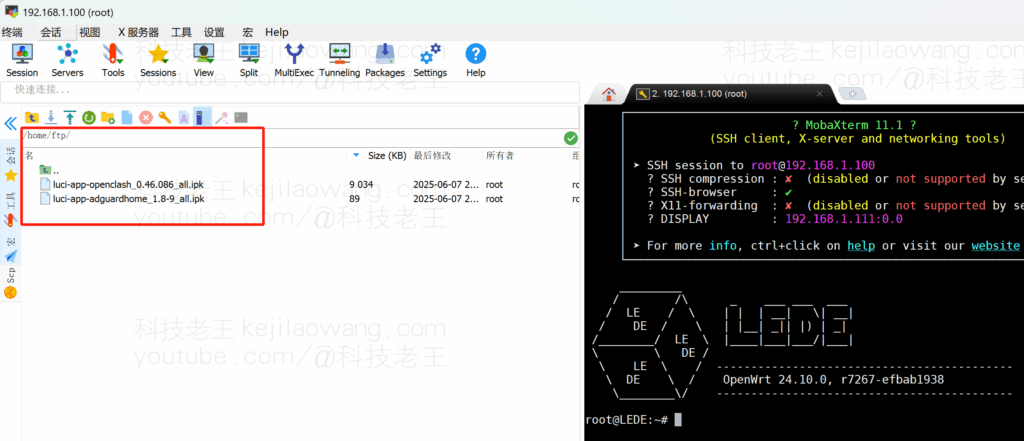Click the magic wand icon in SFTP toolbar
1024x441 pixels.
point(221,117)
